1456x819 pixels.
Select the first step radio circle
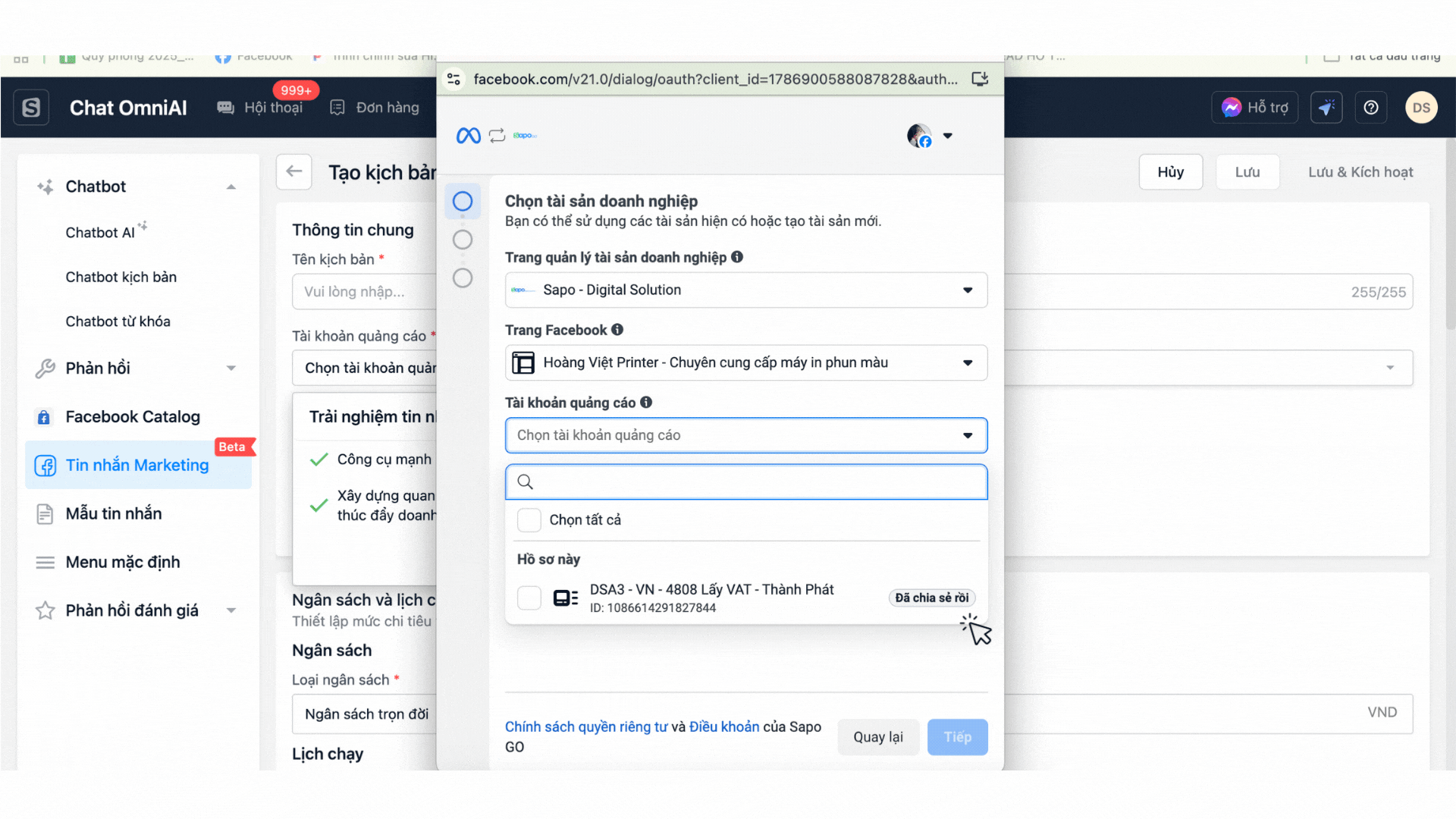[x=463, y=201]
